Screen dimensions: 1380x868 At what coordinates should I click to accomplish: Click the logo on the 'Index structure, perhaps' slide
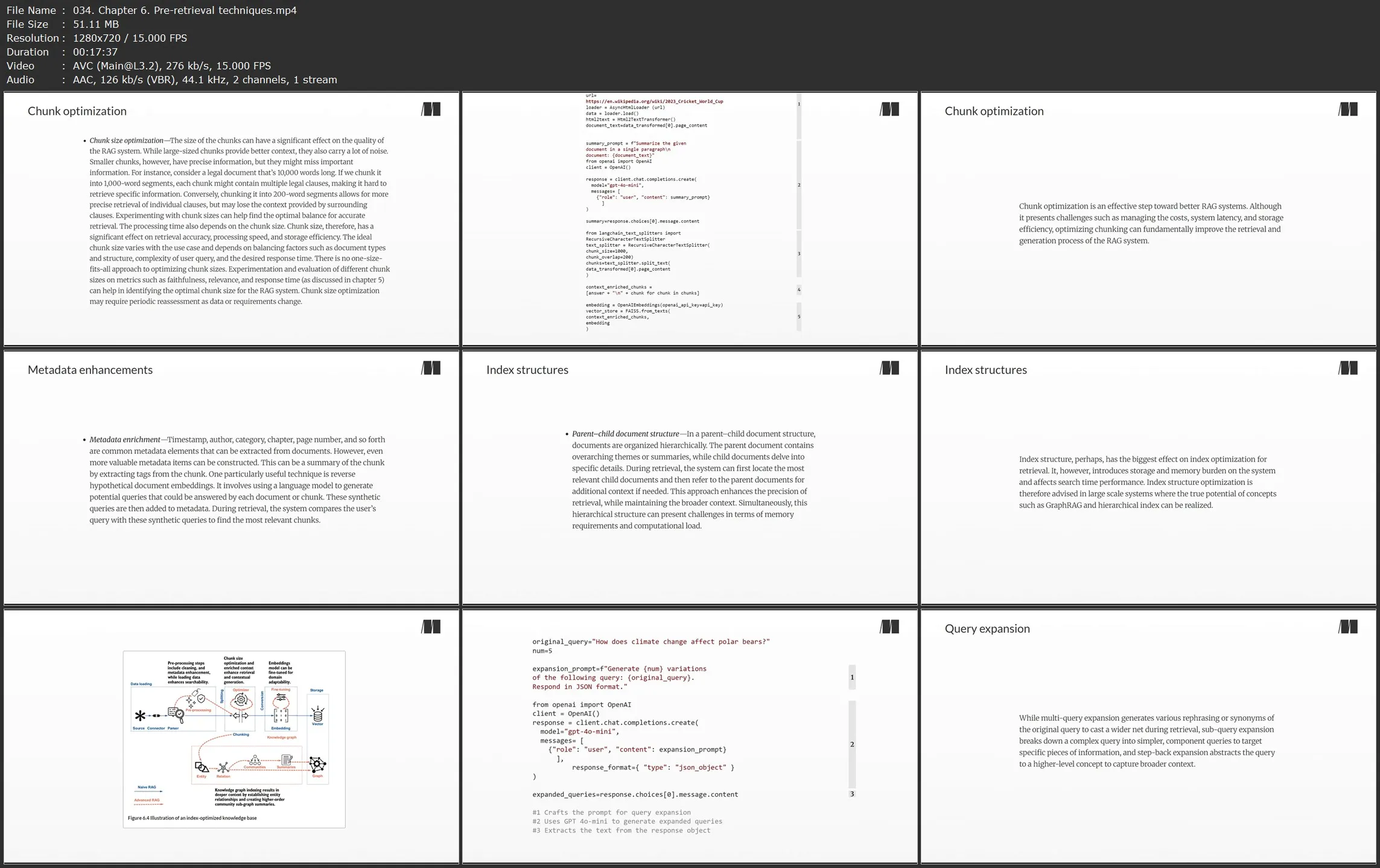click(1348, 368)
